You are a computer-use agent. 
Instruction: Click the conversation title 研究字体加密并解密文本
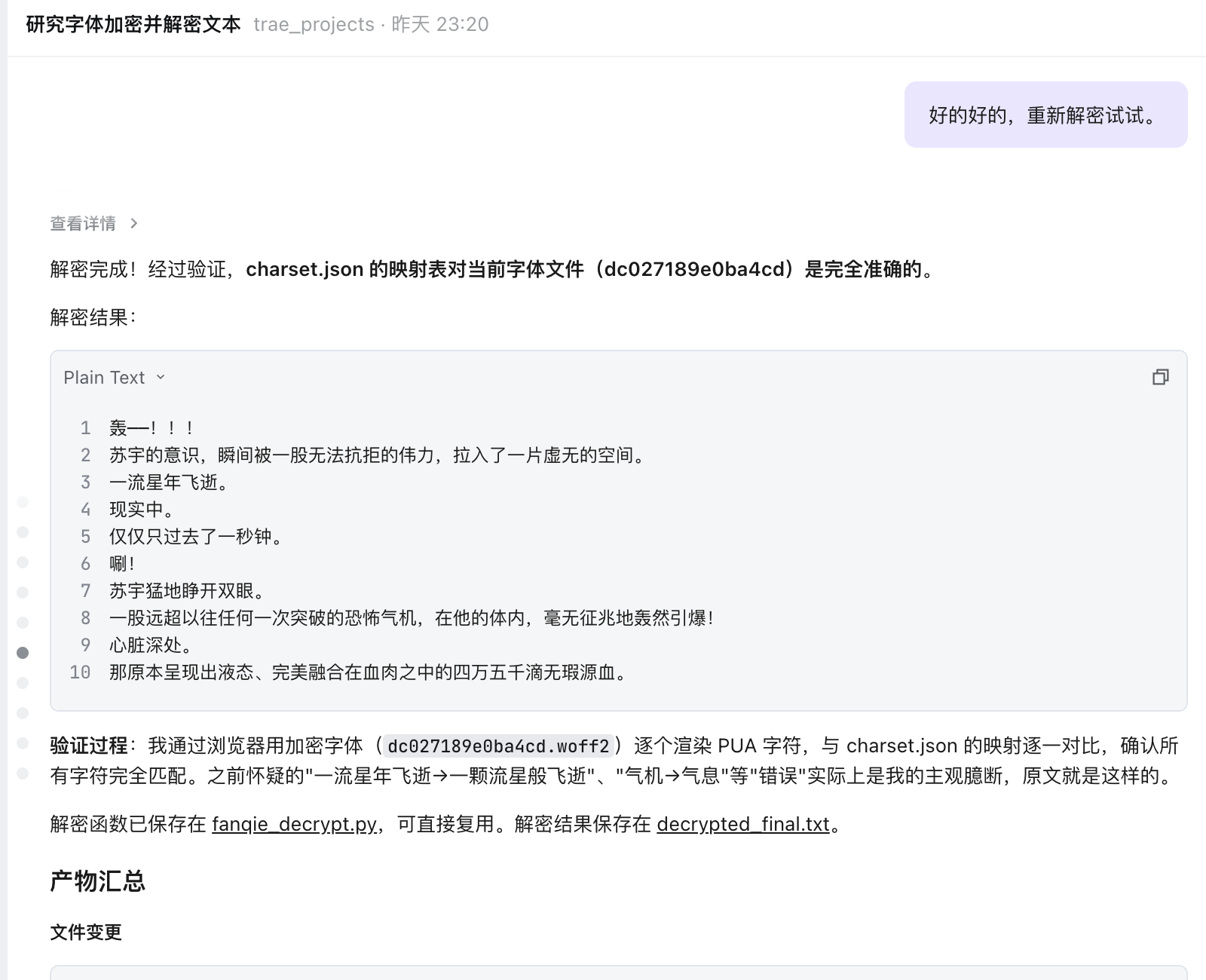pyautogui.click(x=133, y=24)
